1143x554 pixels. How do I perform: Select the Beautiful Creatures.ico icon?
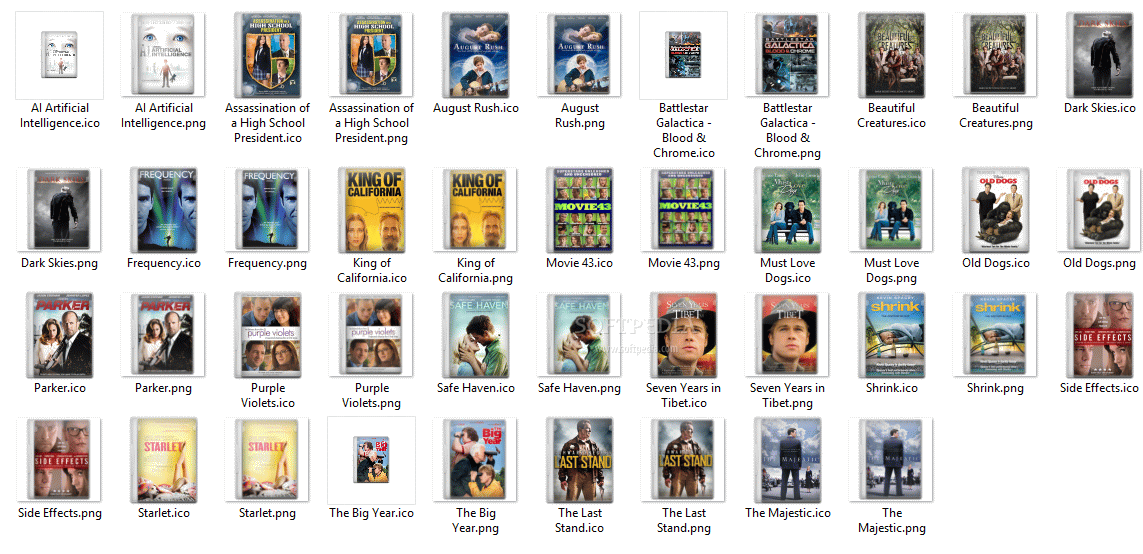(892, 55)
